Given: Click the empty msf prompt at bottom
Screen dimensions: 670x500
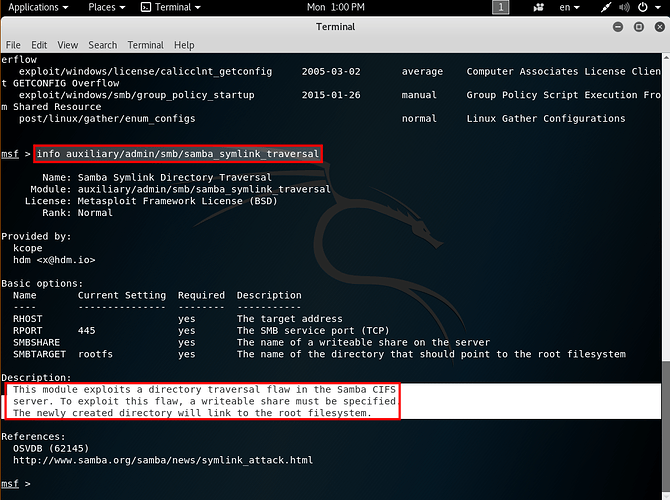Looking at the screenshot, I should [x=30, y=484].
